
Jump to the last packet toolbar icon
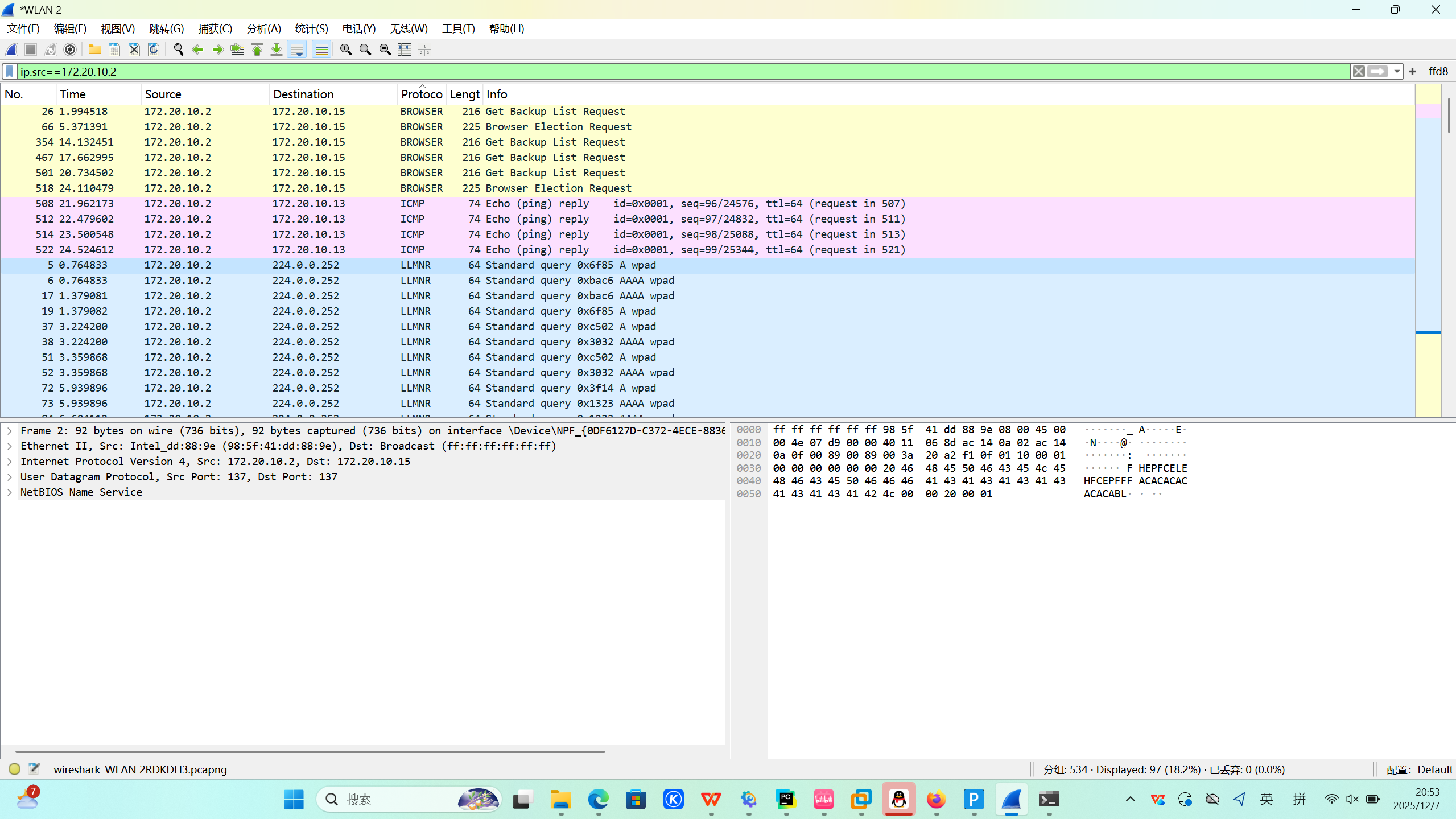(x=277, y=50)
